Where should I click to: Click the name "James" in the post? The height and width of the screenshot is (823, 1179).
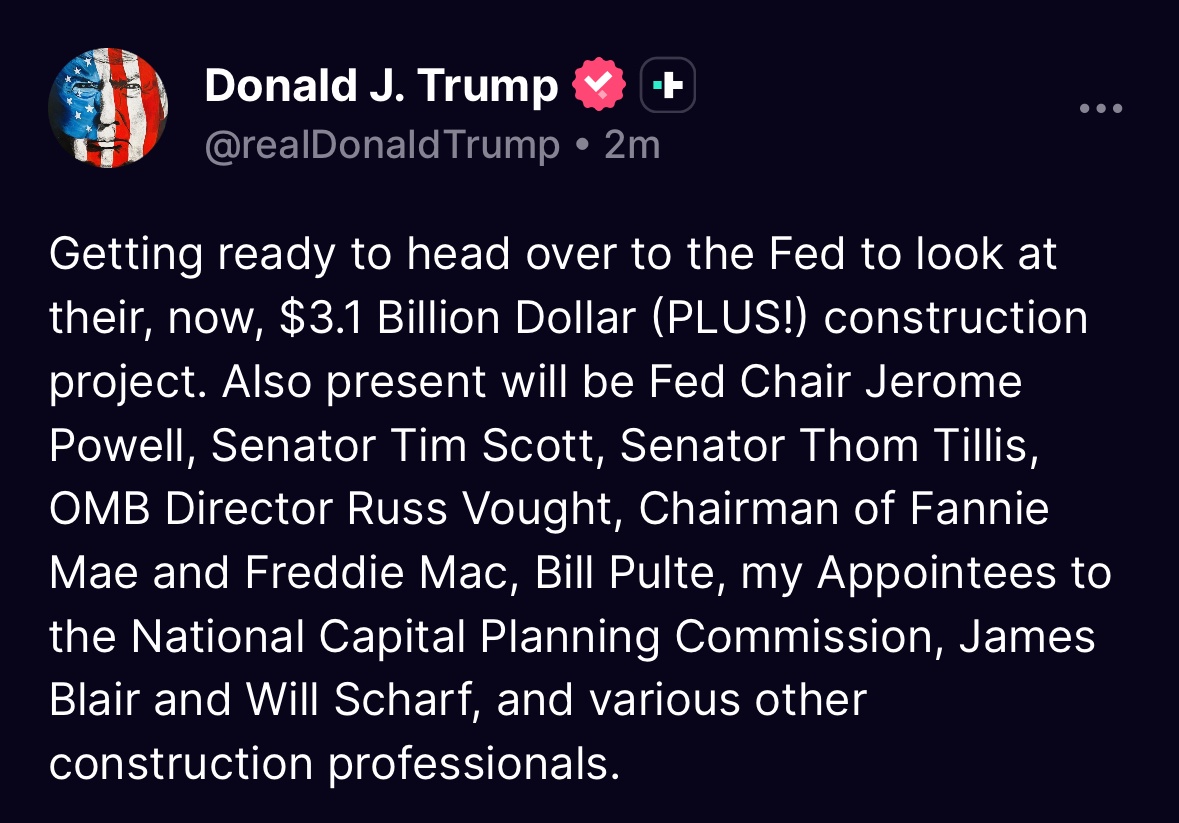click(1028, 638)
